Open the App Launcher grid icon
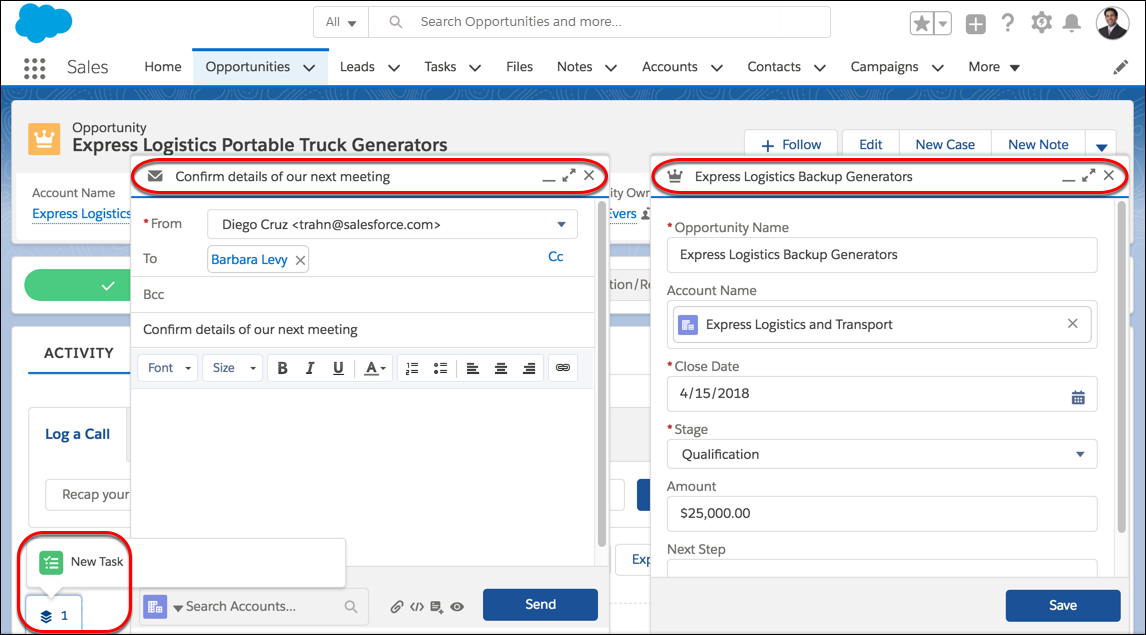This screenshot has height=635, width=1146. (34, 68)
